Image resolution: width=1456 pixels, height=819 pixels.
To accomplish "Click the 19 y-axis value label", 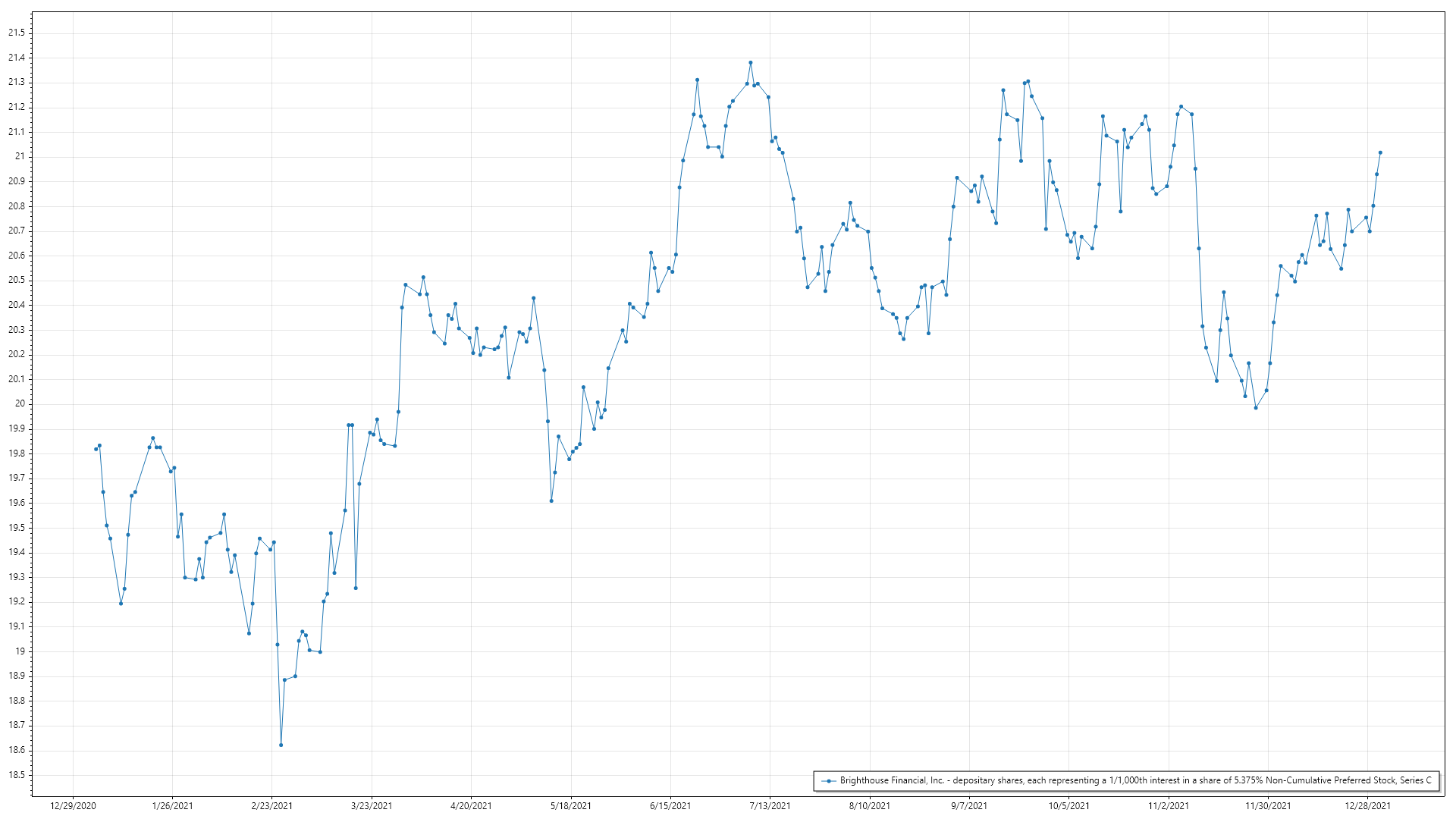I will click(20, 651).
